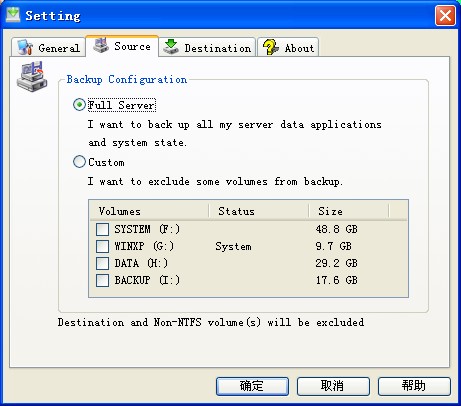Open the About tab
The image size is (461, 406).
[288, 47]
